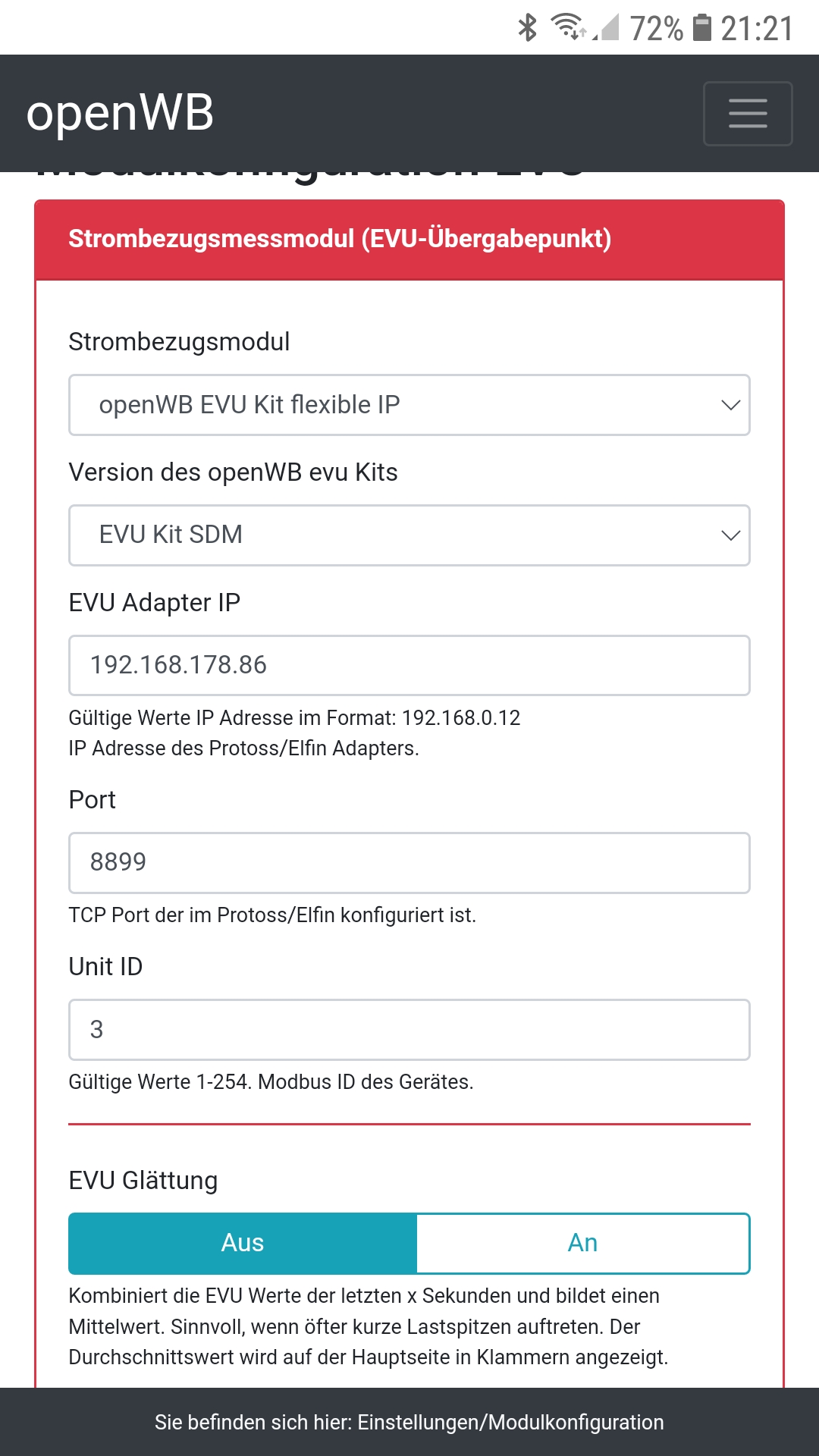Switch EVU Glättung to Aus
This screenshot has width=819, height=1456.
click(243, 1243)
